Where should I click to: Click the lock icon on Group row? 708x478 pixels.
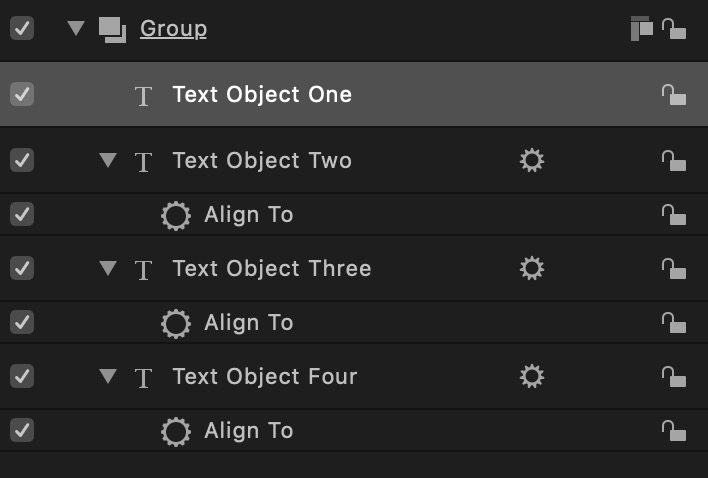674,29
